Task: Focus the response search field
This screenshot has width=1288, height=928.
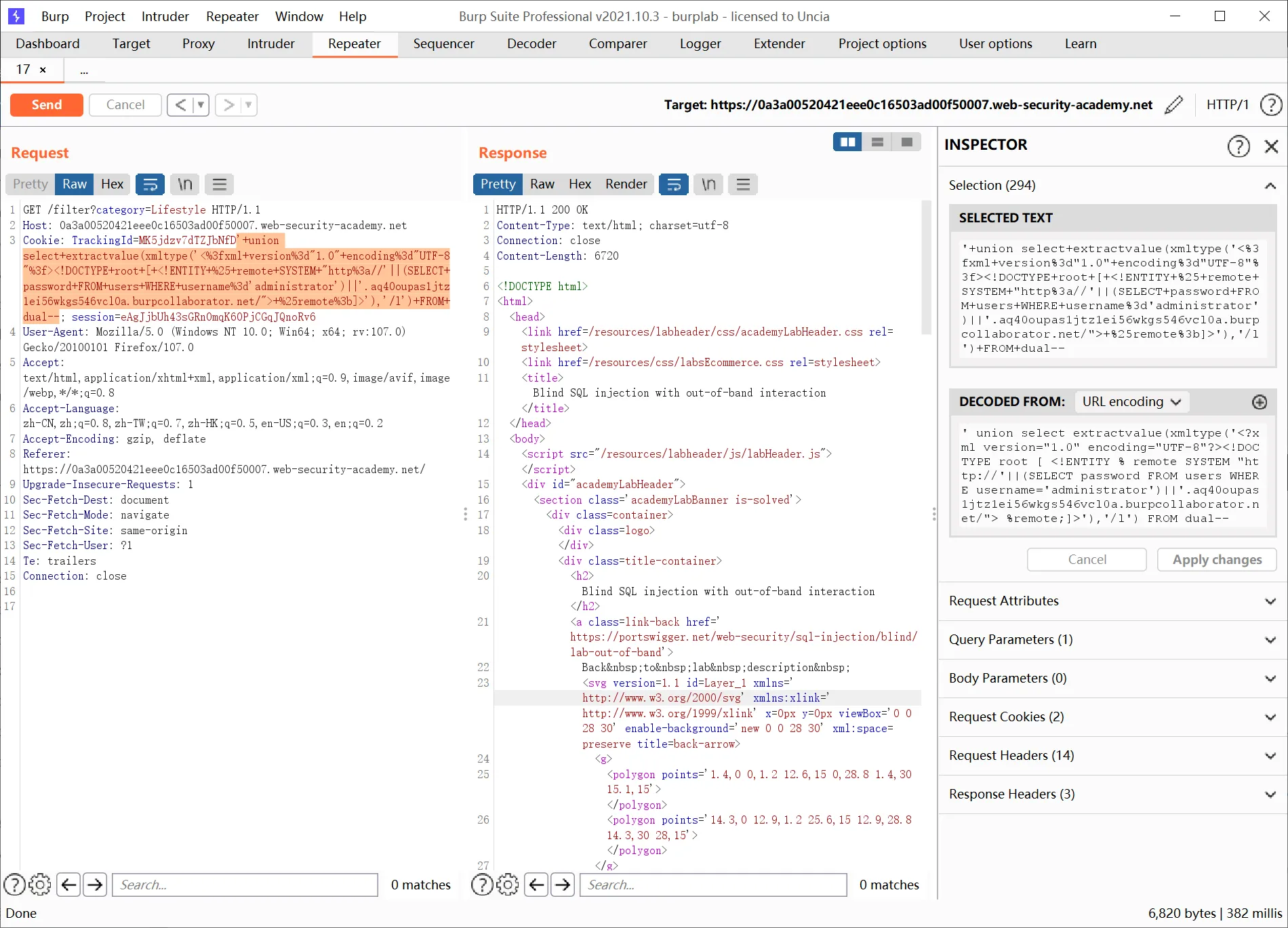Action: point(713,885)
